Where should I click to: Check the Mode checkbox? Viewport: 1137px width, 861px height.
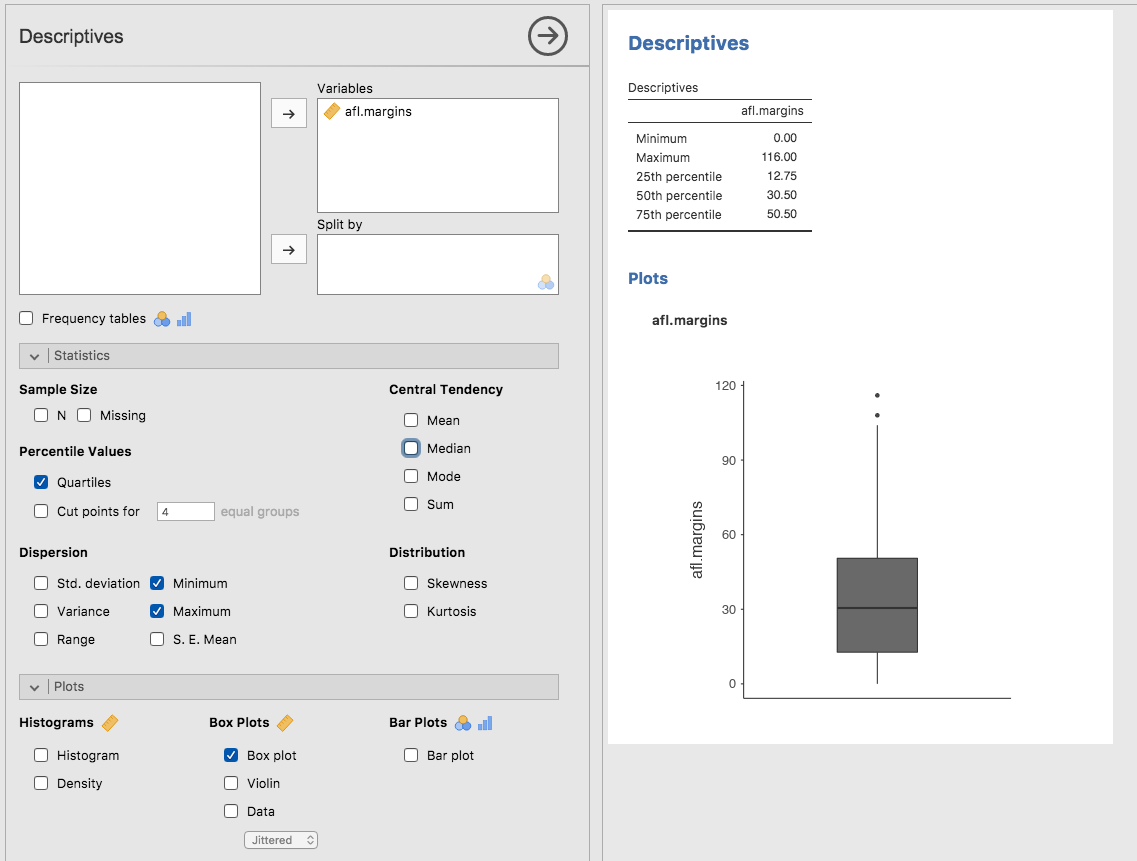pyautogui.click(x=411, y=476)
